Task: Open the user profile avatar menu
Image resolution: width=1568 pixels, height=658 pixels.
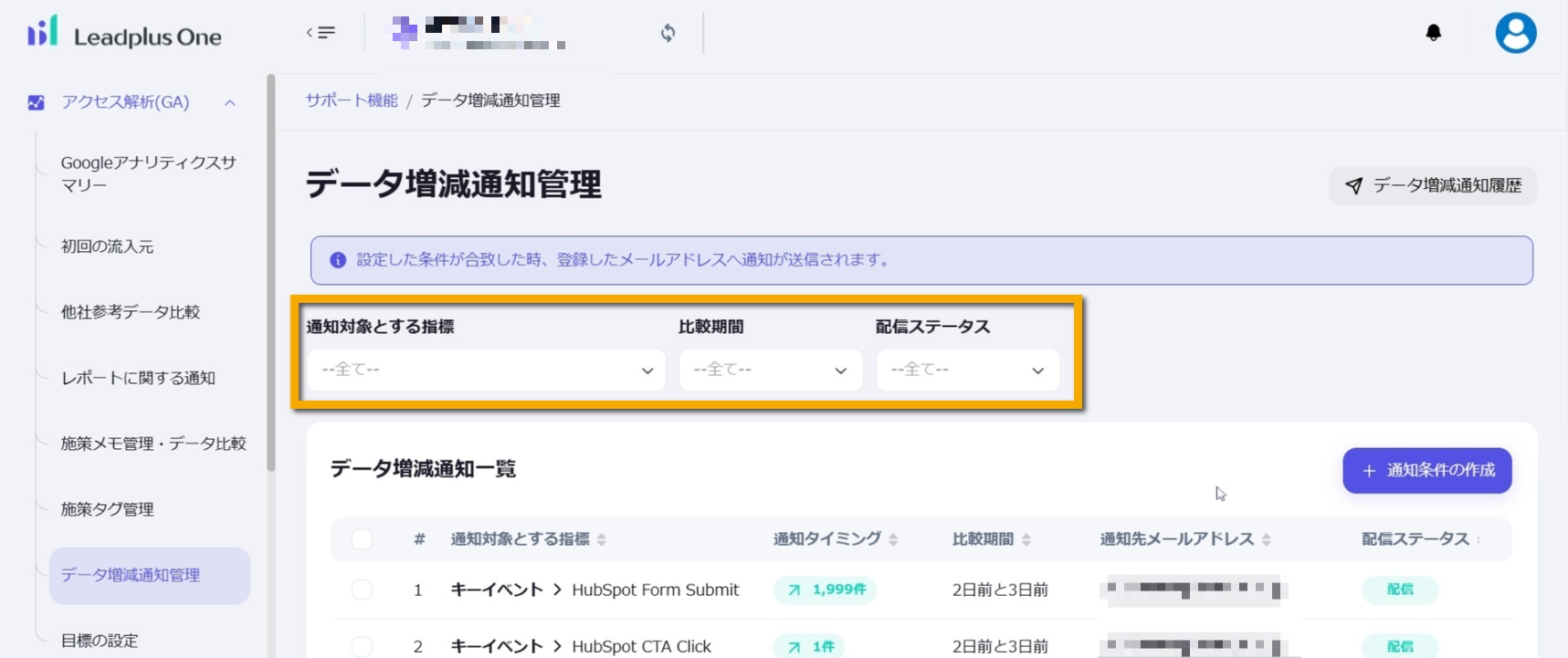Action: point(1515,33)
